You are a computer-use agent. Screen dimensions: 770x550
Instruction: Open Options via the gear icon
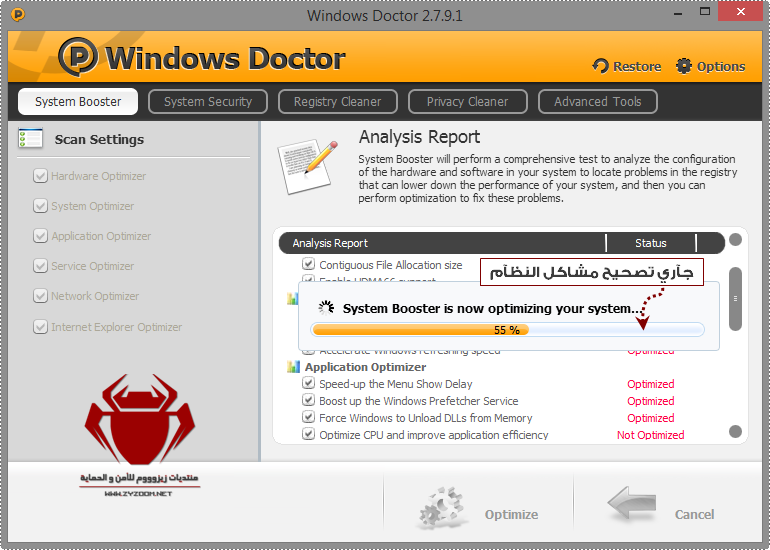point(684,66)
